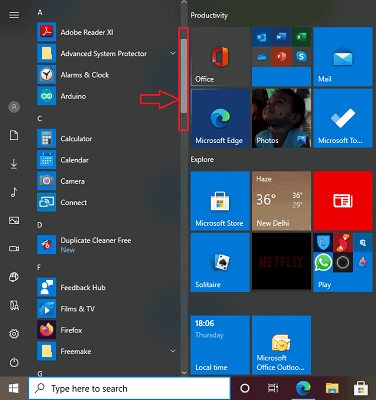Image resolution: width=376 pixels, height=400 pixels.
Task: Click the Office tile
Action: [x=220, y=57]
